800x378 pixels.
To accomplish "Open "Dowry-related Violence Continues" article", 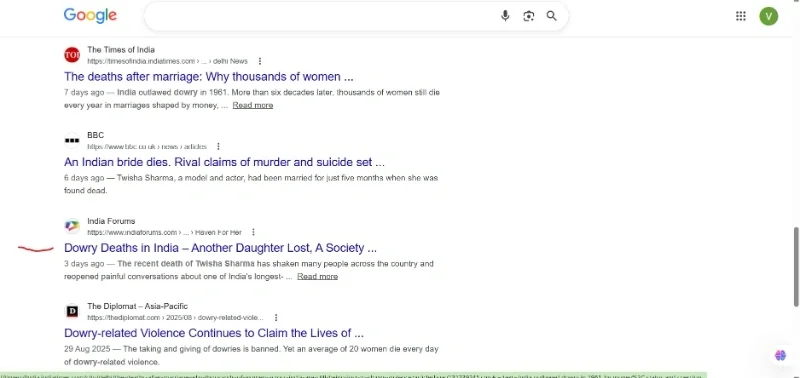I will [214, 333].
